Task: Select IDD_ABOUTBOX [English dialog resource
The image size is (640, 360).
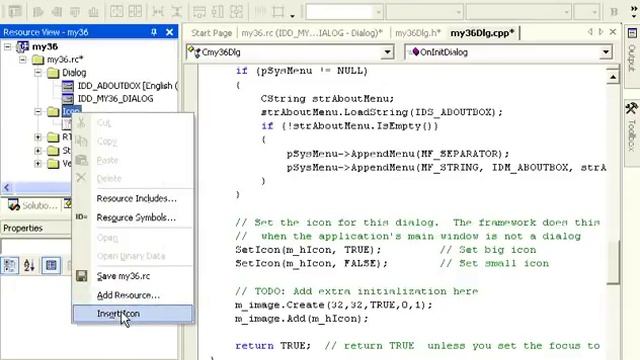Action: (x=128, y=86)
